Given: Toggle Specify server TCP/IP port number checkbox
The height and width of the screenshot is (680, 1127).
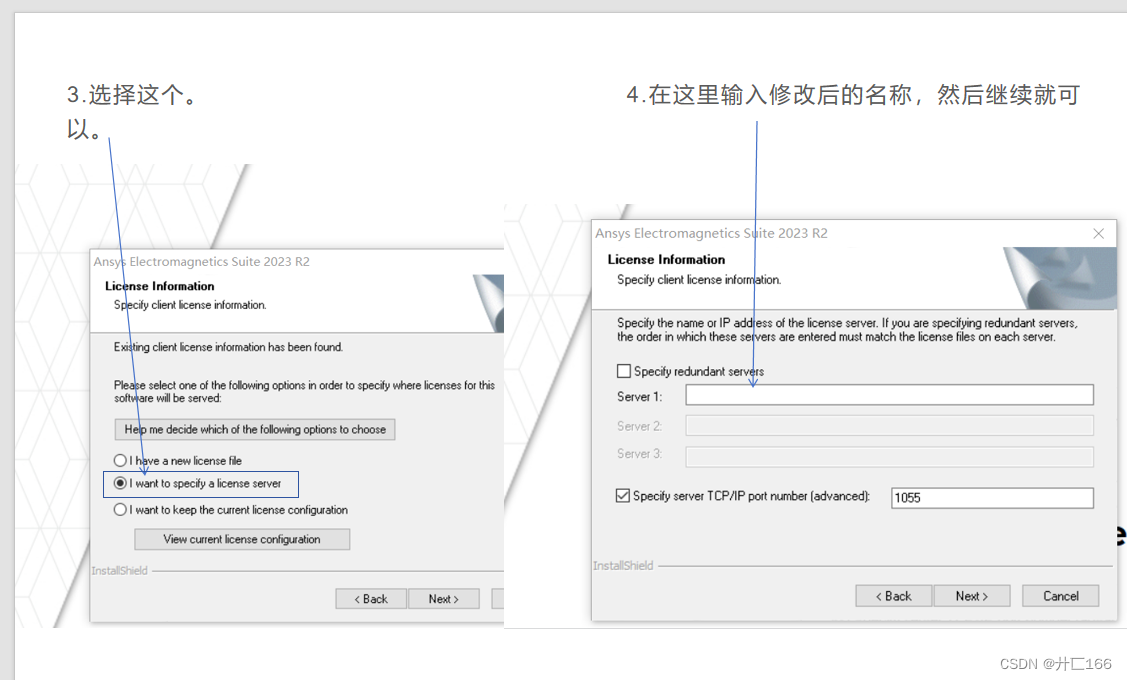Looking at the screenshot, I should click(623, 495).
